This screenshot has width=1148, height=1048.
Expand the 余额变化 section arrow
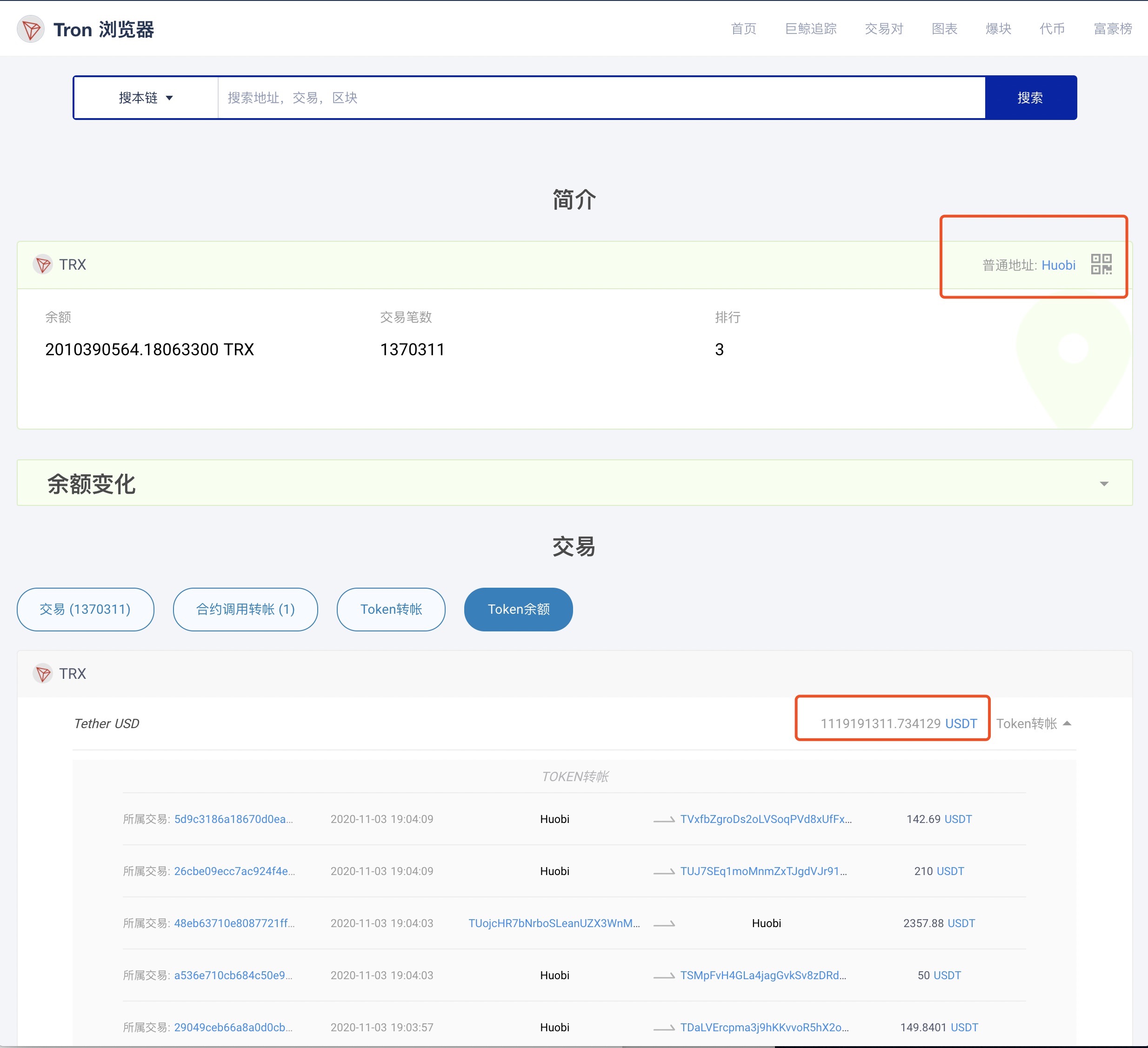pyautogui.click(x=1104, y=484)
